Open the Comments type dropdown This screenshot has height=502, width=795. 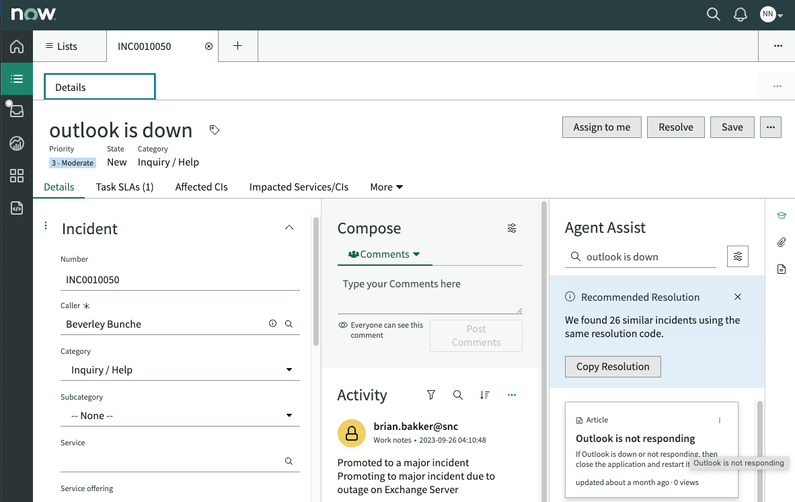384,255
